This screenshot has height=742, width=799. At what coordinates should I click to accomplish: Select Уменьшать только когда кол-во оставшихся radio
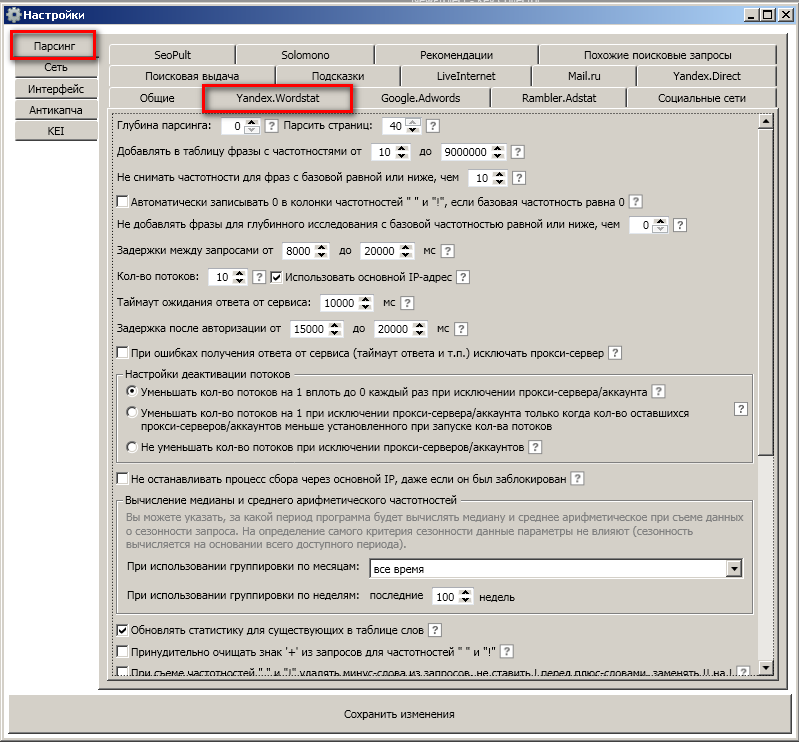(132, 412)
